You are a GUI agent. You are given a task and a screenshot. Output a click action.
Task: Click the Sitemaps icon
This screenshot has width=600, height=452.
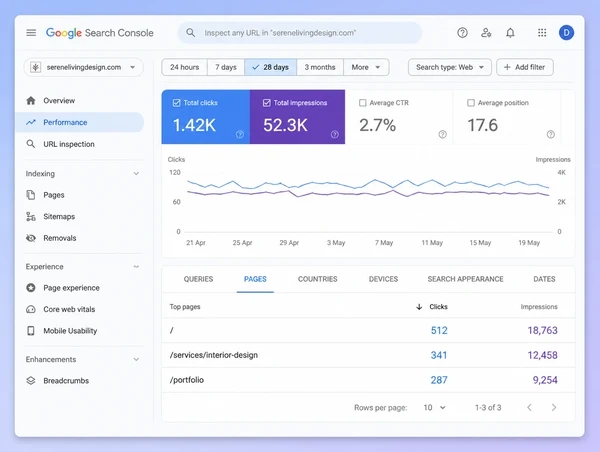tap(31, 217)
